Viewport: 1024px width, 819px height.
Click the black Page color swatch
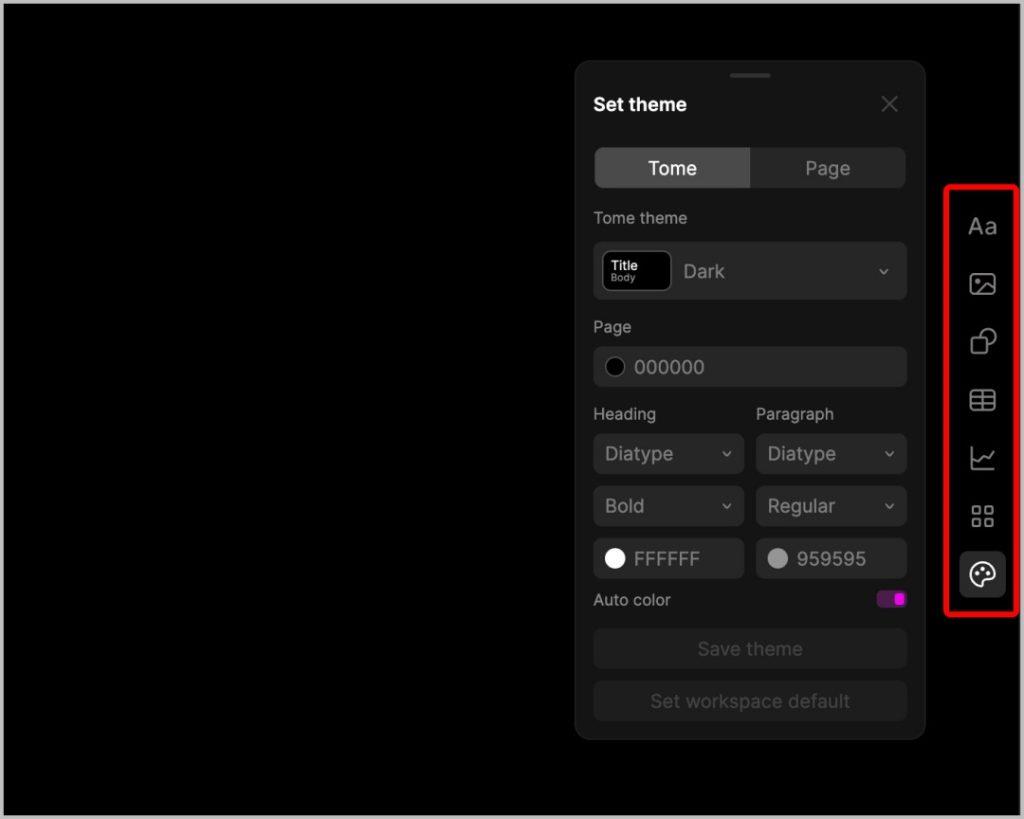[x=615, y=366]
